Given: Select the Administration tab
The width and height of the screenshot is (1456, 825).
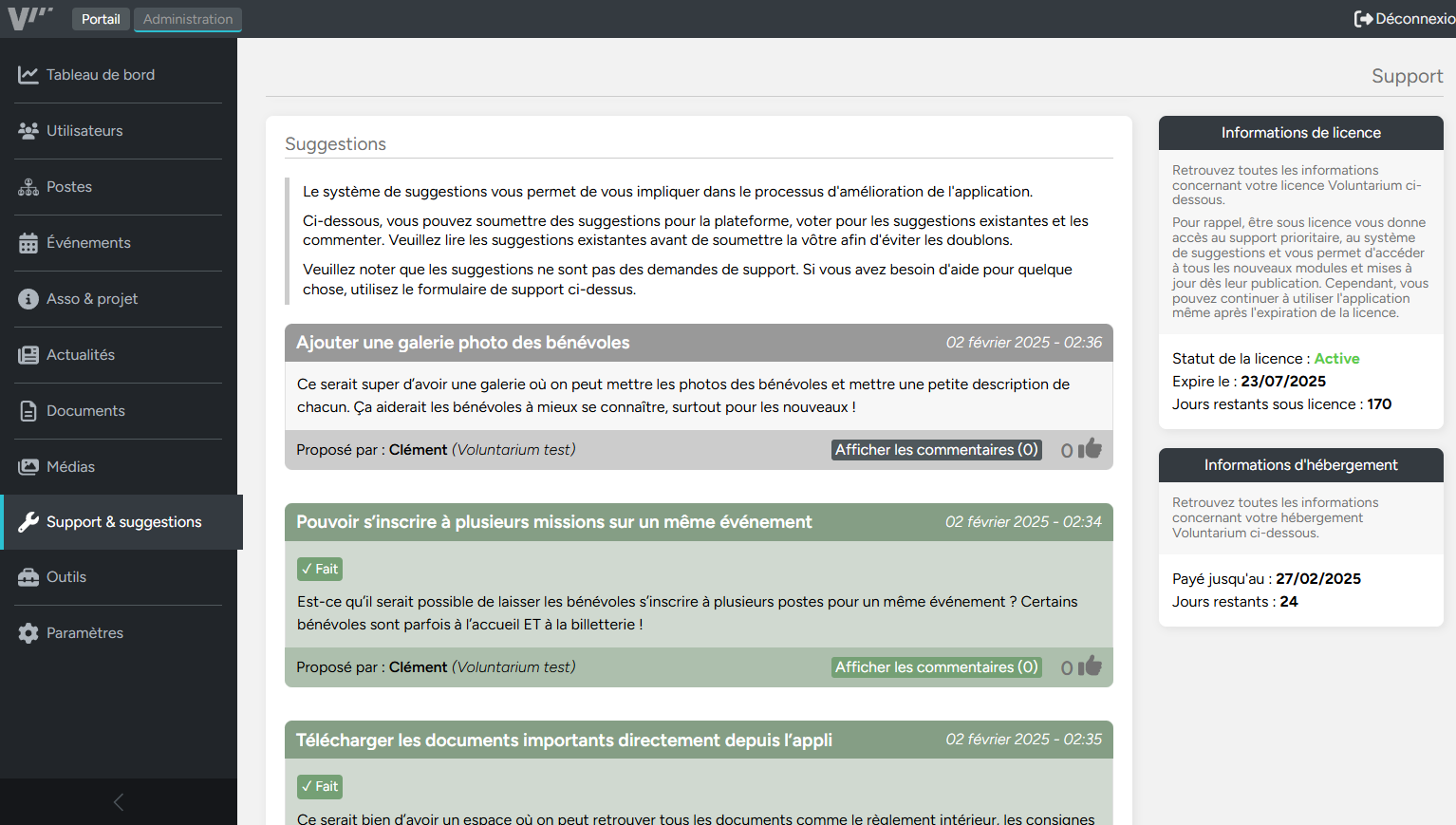Looking at the screenshot, I should [x=187, y=18].
